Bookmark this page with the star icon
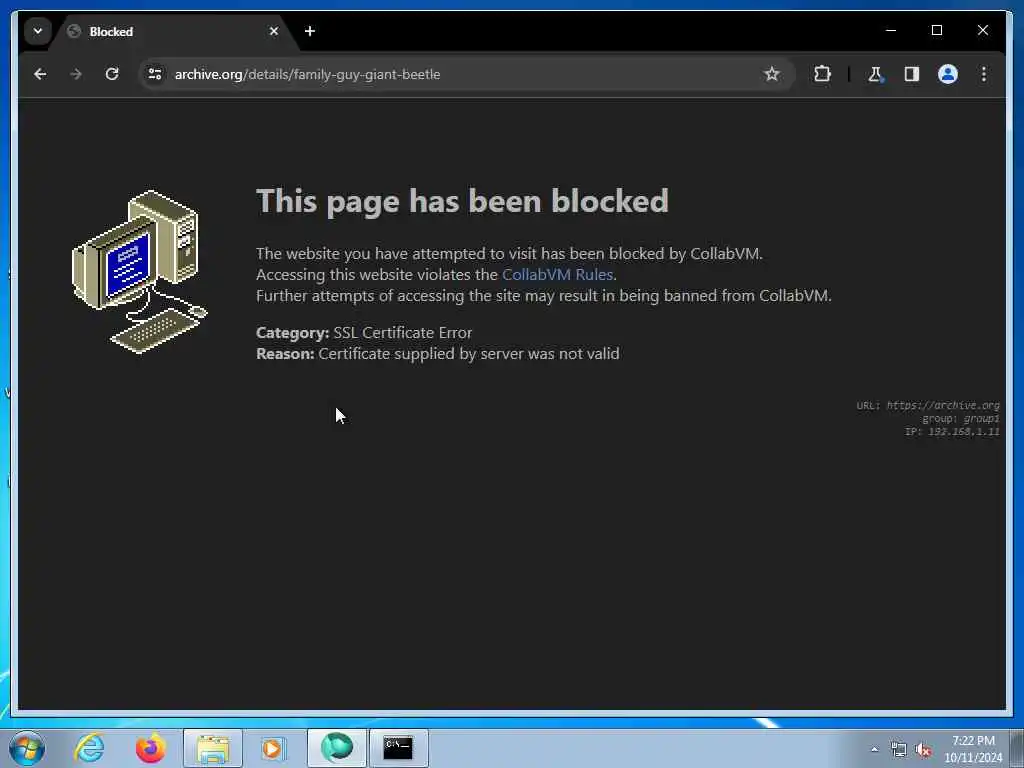 (x=772, y=74)
